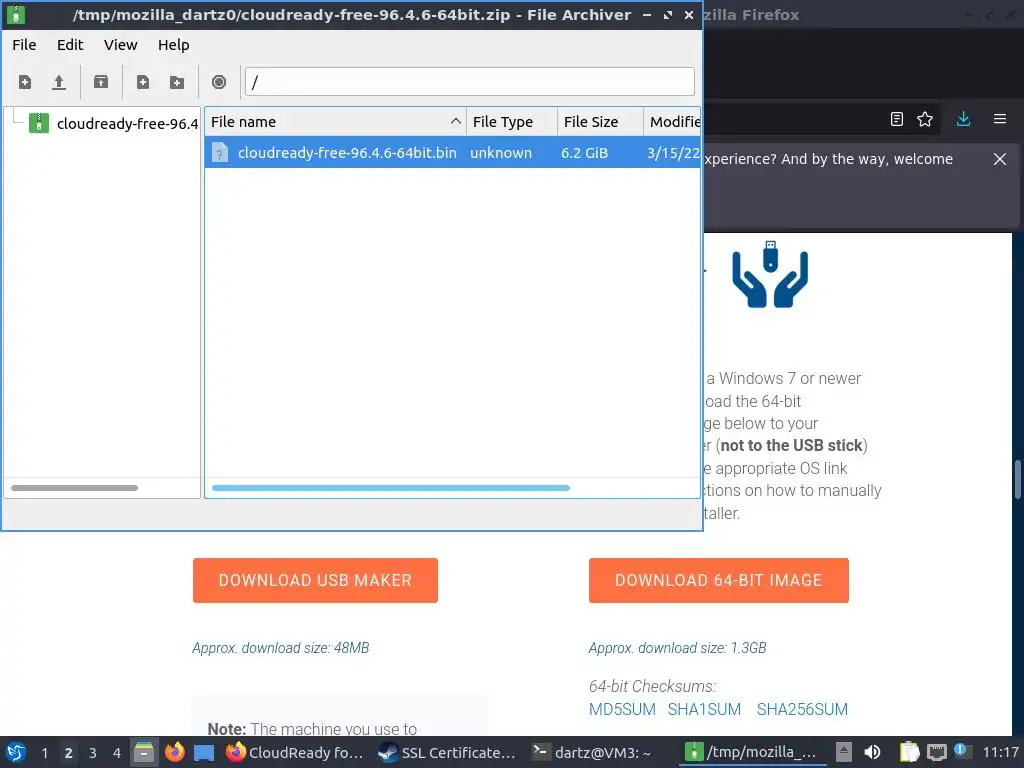Open the SHA1SUM checksum link
The image size is (1024, 768).
coord(704,709)
